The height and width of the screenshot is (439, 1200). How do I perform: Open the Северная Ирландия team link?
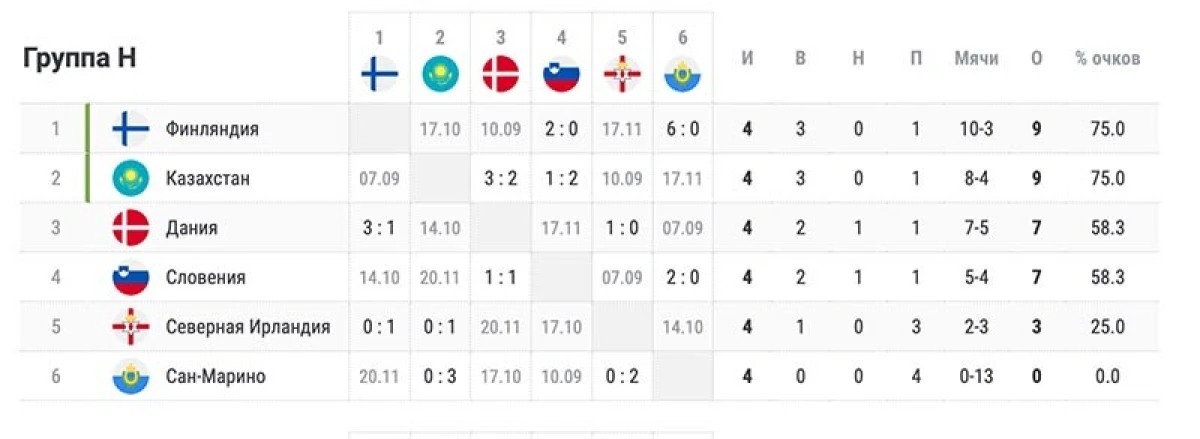pyautogui.click(x=248, y=327)
